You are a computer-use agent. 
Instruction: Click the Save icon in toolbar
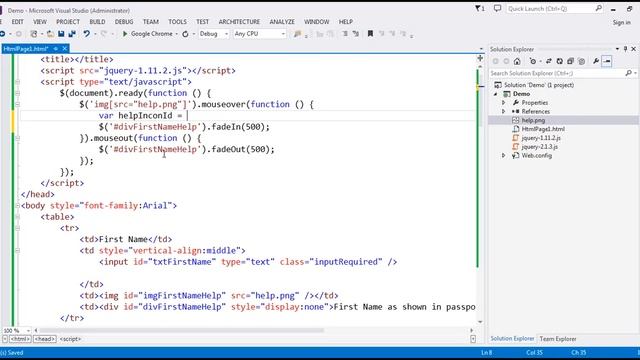(x=61, y=34)
